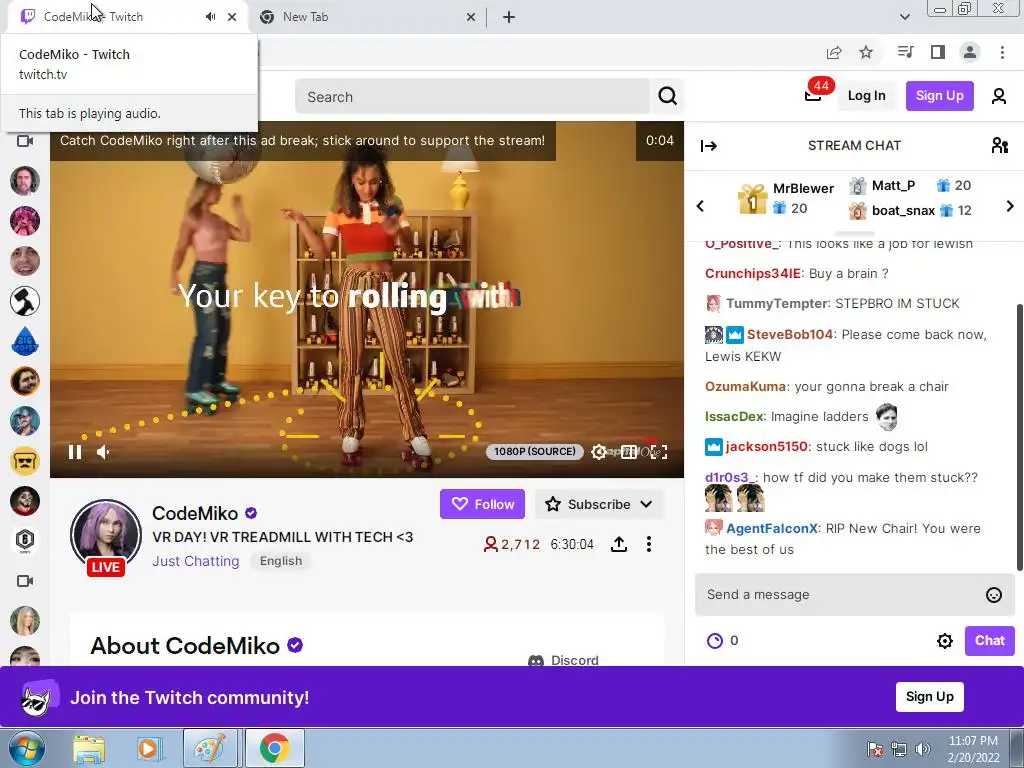Open Windows Media Player from taskbar
The height and width of the screenshot is (768, 1024).
click(149, 748)
